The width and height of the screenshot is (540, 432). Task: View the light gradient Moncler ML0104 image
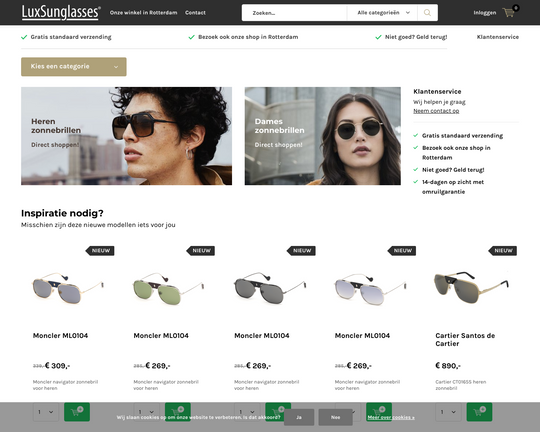click(370, 288)
